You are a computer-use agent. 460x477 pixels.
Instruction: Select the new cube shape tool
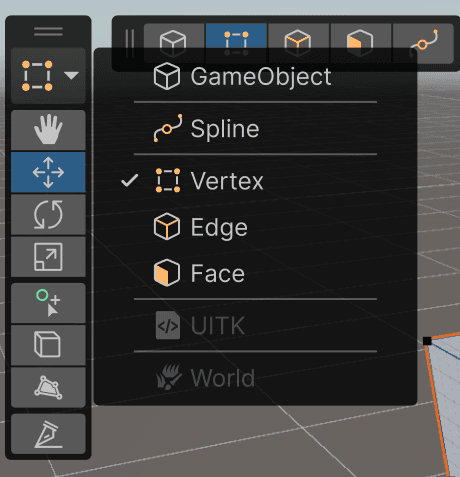48,345
